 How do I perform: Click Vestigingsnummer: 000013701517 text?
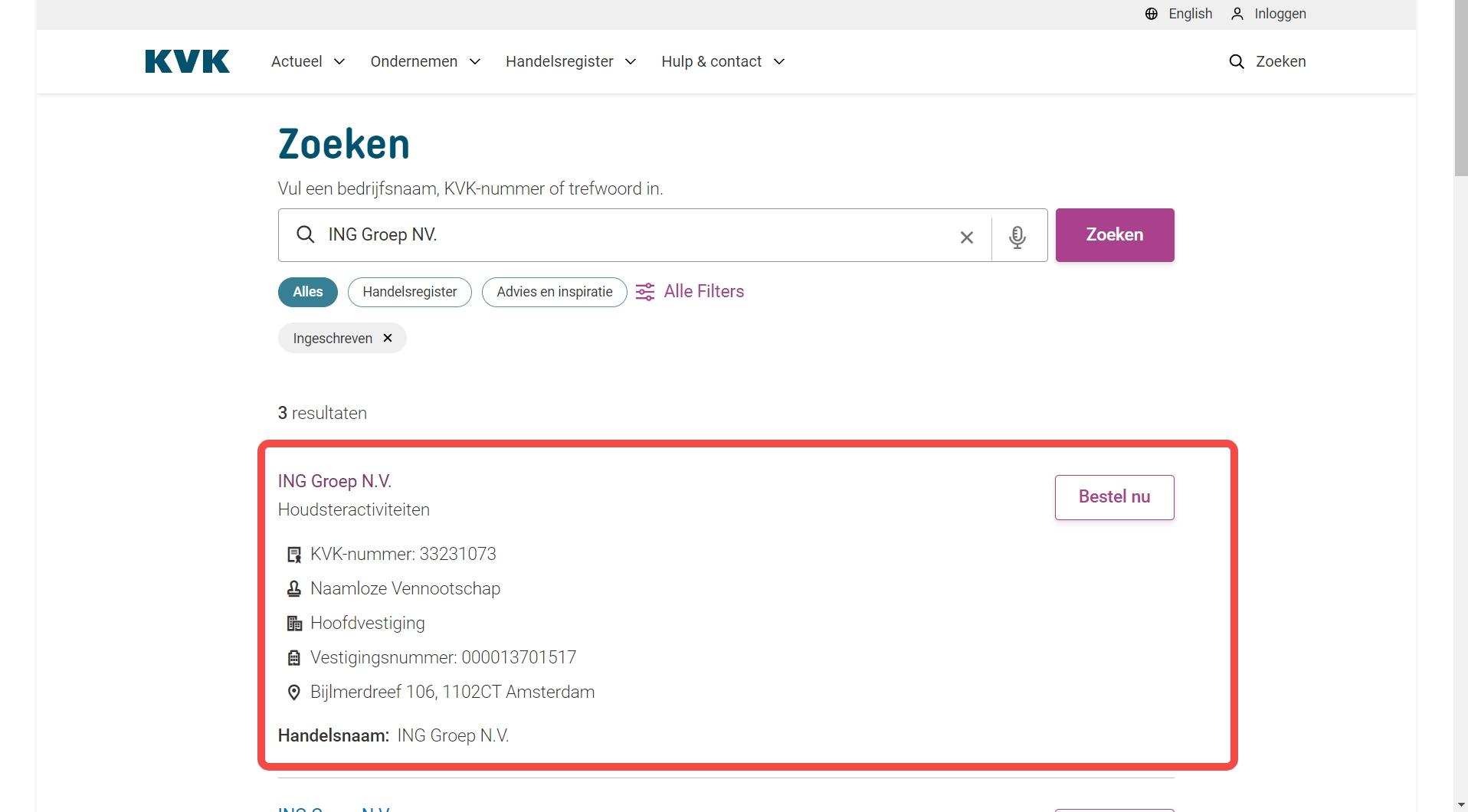click(x=444, y=657)
